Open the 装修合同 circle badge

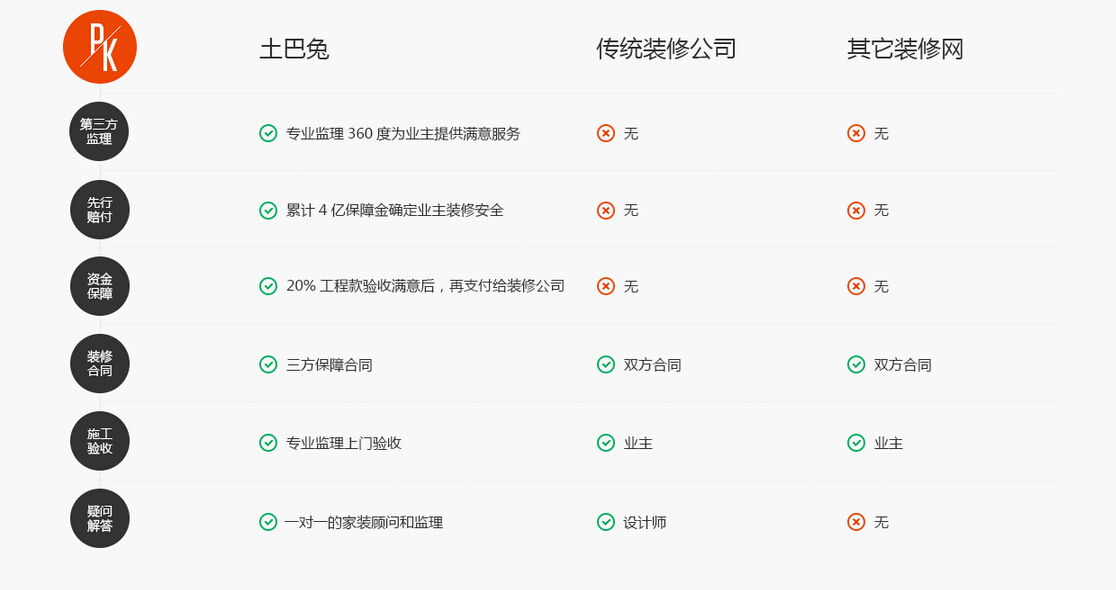pos(99,364)
